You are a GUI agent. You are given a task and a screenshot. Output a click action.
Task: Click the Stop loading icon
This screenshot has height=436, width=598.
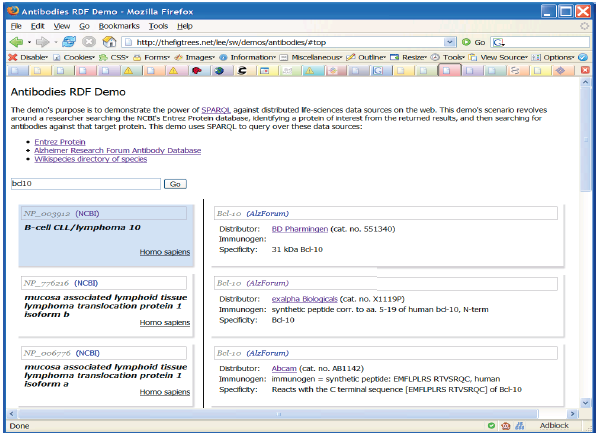pos(89,42)
